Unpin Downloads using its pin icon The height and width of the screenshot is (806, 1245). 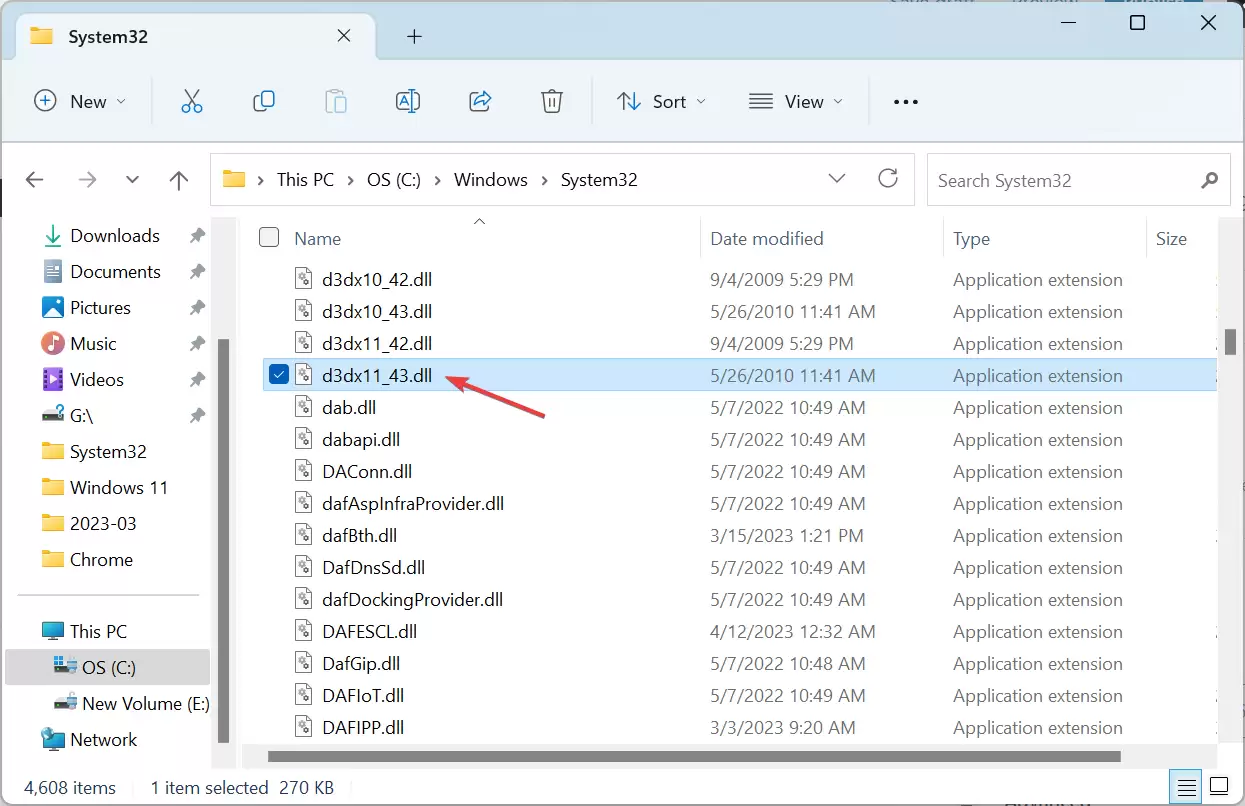[x=198, y=236]
